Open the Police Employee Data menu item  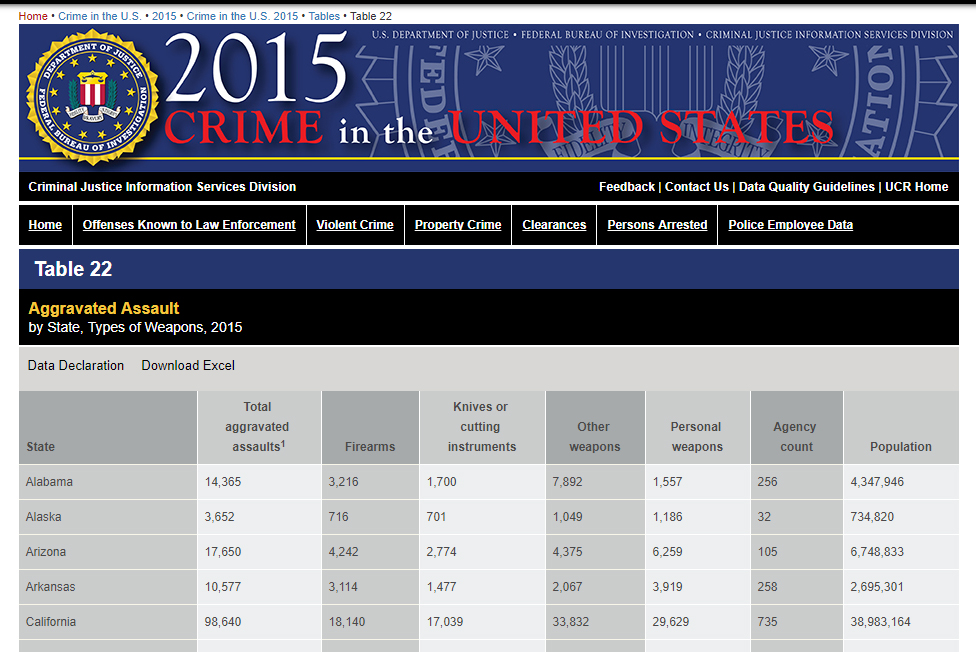point(791,225)
